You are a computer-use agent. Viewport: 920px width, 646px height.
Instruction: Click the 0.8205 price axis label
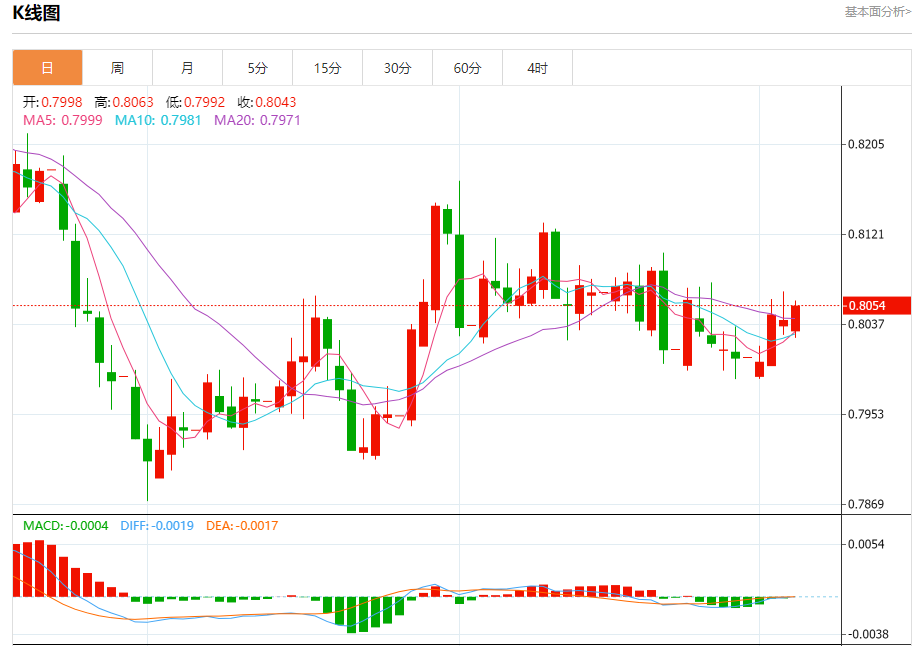pyautogui.click(x=866, y=144)
